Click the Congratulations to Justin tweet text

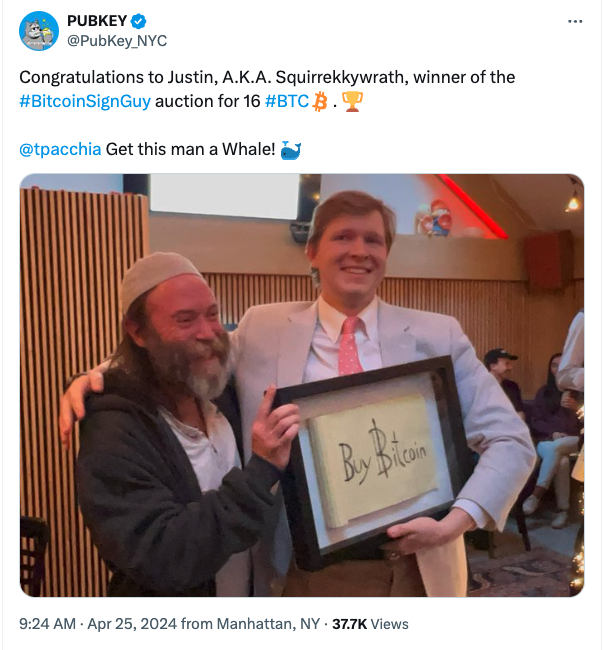pos(267,78)
